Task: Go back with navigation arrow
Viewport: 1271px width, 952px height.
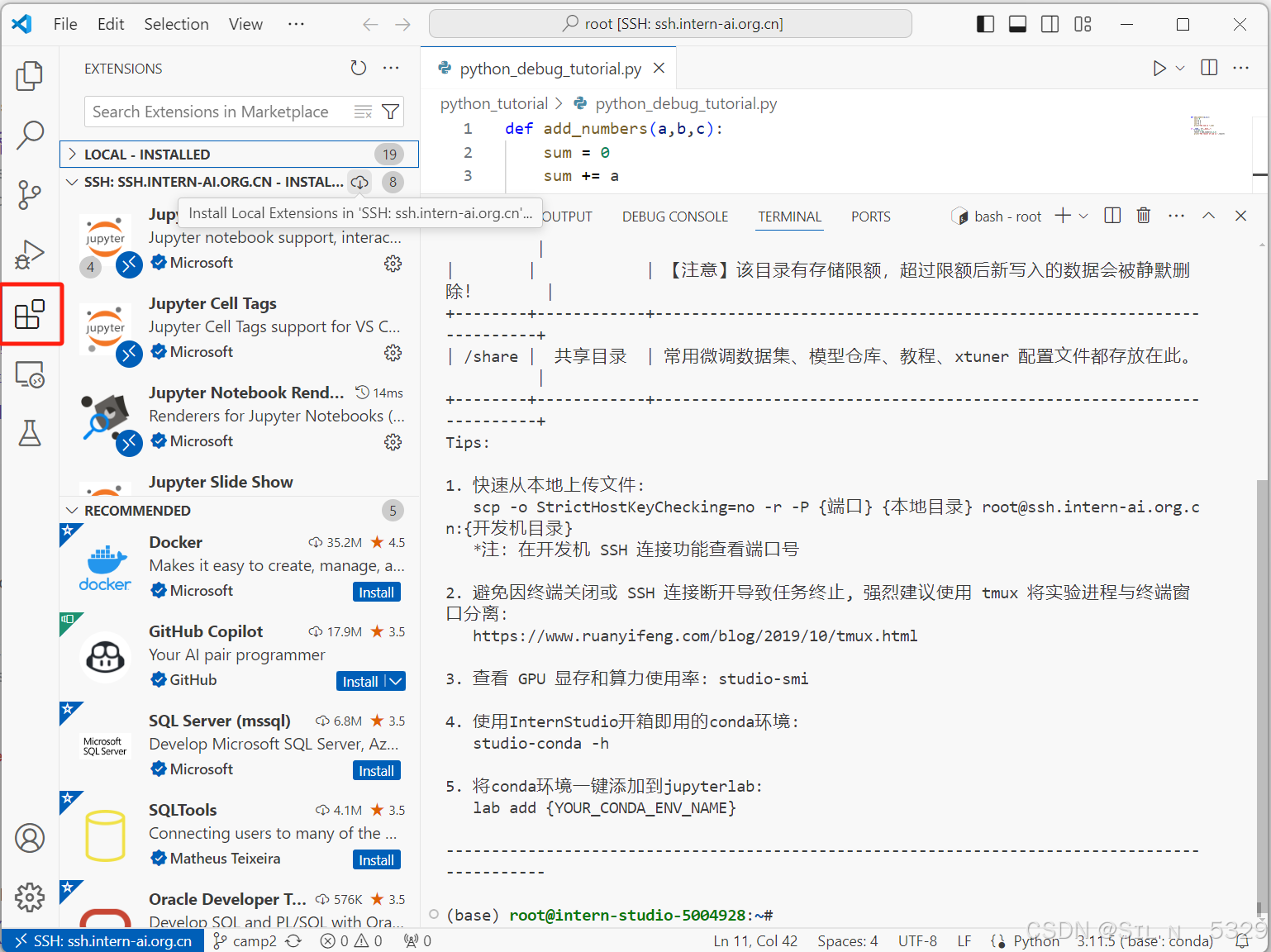Action: pos(370,24)
